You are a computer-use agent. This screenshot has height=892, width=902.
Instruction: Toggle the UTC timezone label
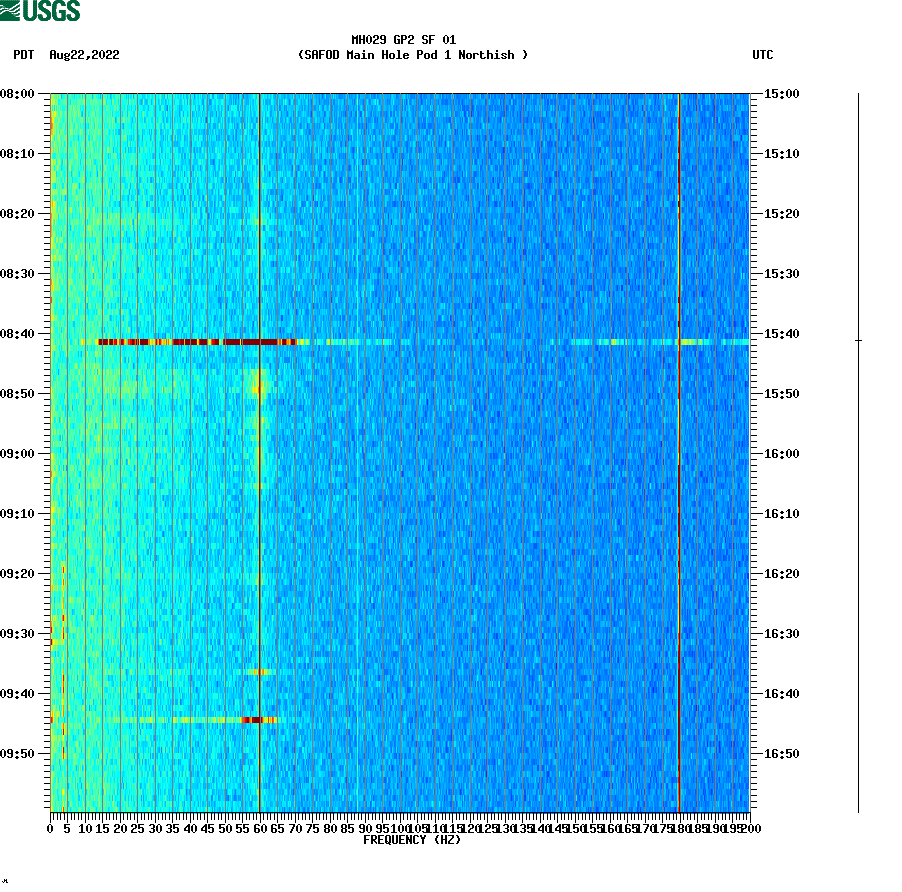764,56
